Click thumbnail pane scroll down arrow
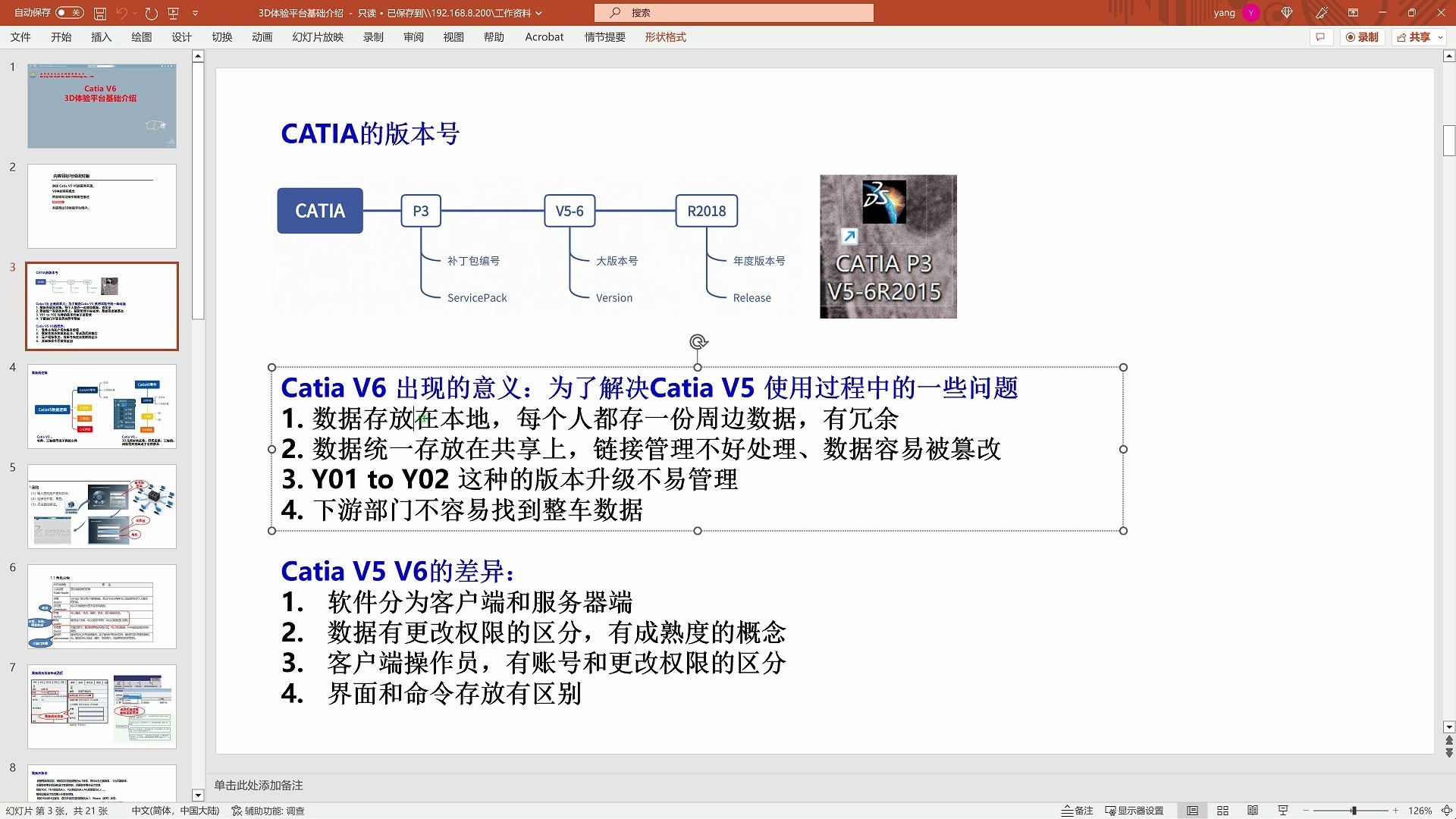 coord(198,795)
